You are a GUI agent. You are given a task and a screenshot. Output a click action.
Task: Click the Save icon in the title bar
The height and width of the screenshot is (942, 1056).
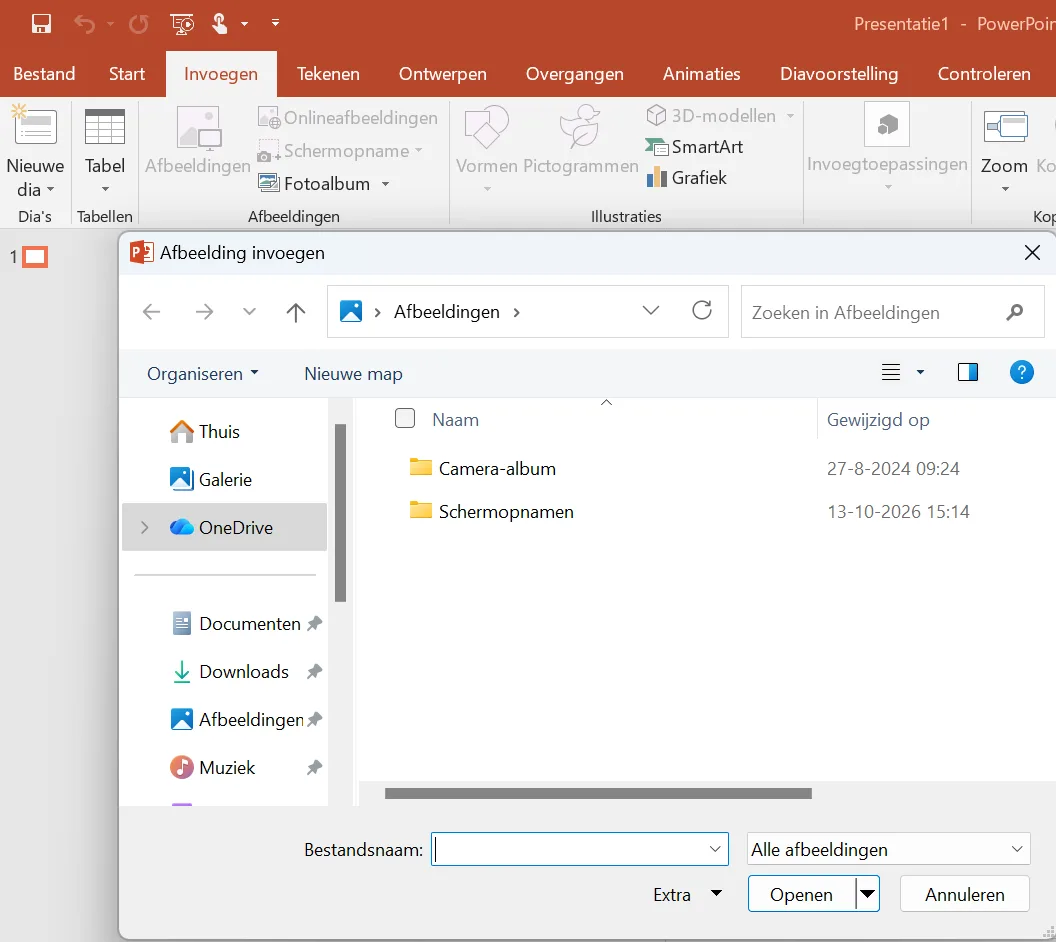41,24
